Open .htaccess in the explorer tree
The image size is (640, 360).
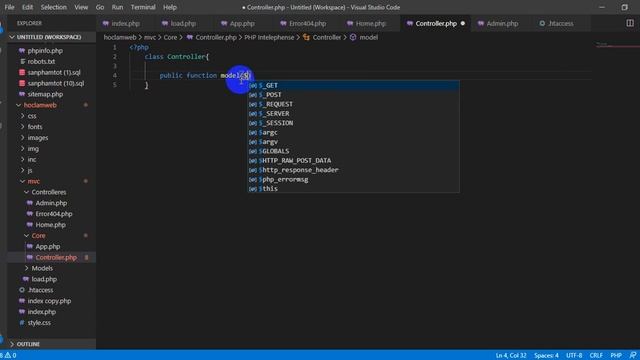coord(40,290)
